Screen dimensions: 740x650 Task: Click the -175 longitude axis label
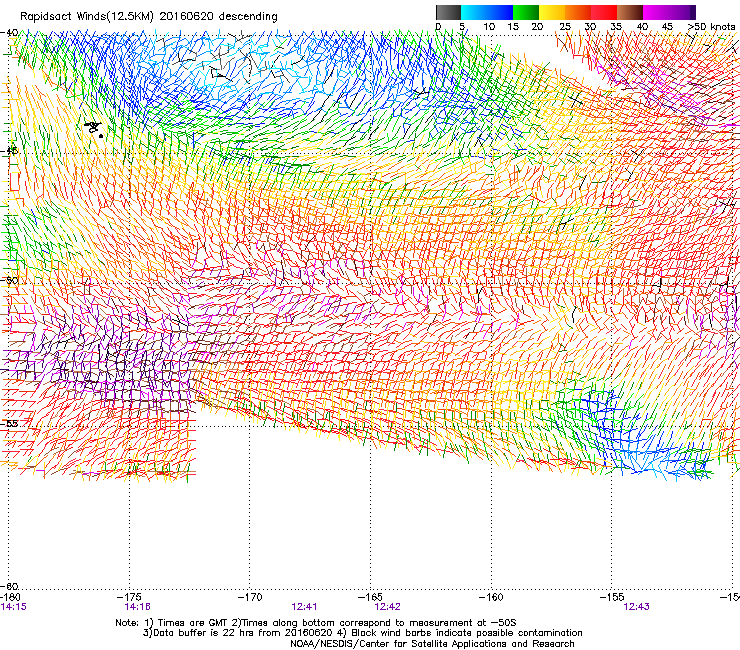tap(129, 598)
